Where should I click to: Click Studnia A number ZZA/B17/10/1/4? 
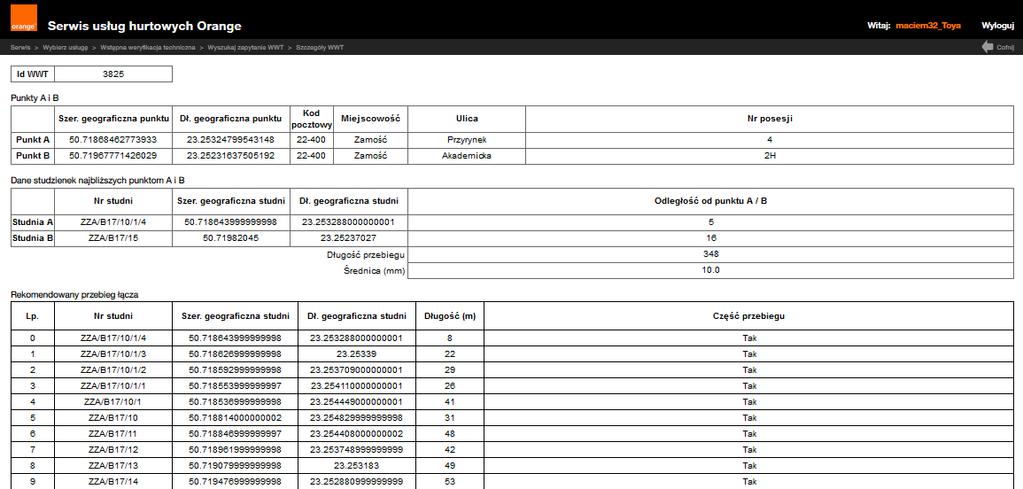(x=114, y=222)
